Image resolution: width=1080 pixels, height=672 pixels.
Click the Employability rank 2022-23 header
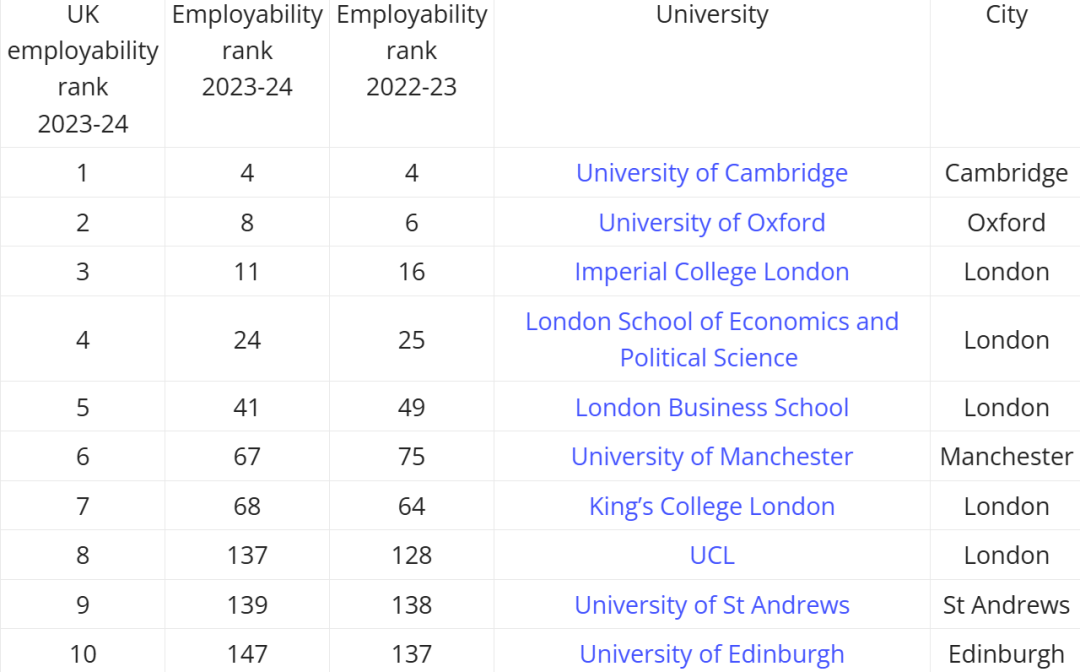tap(411, 51)
